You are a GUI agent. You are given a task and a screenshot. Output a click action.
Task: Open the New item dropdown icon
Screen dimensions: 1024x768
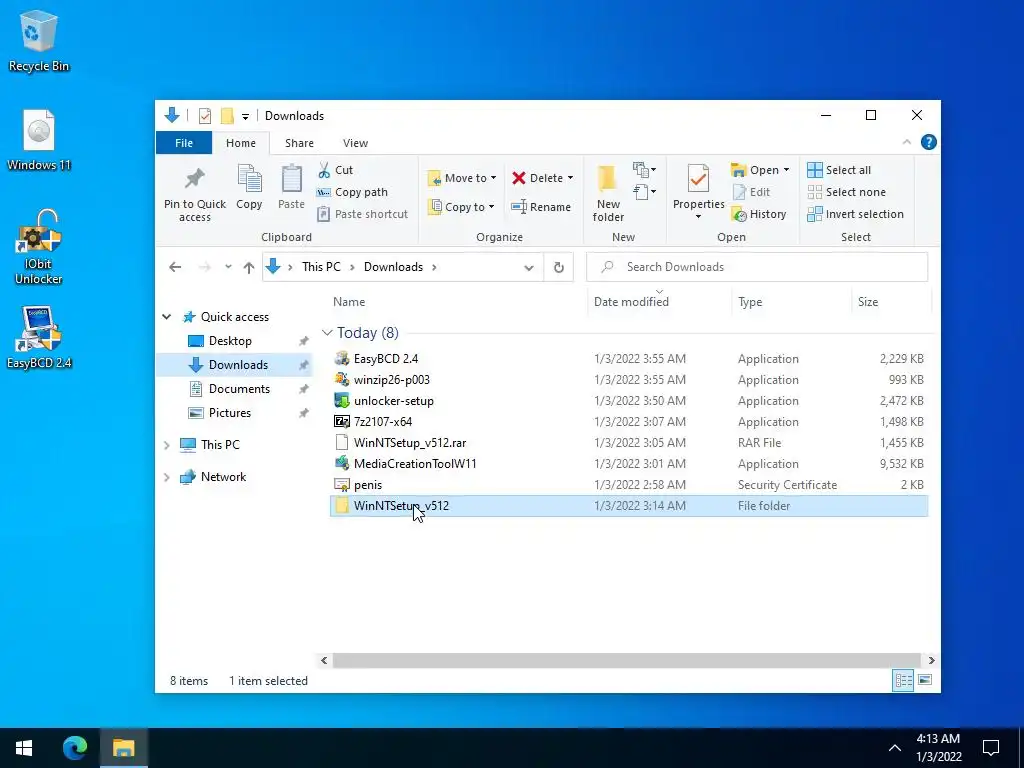645,170
